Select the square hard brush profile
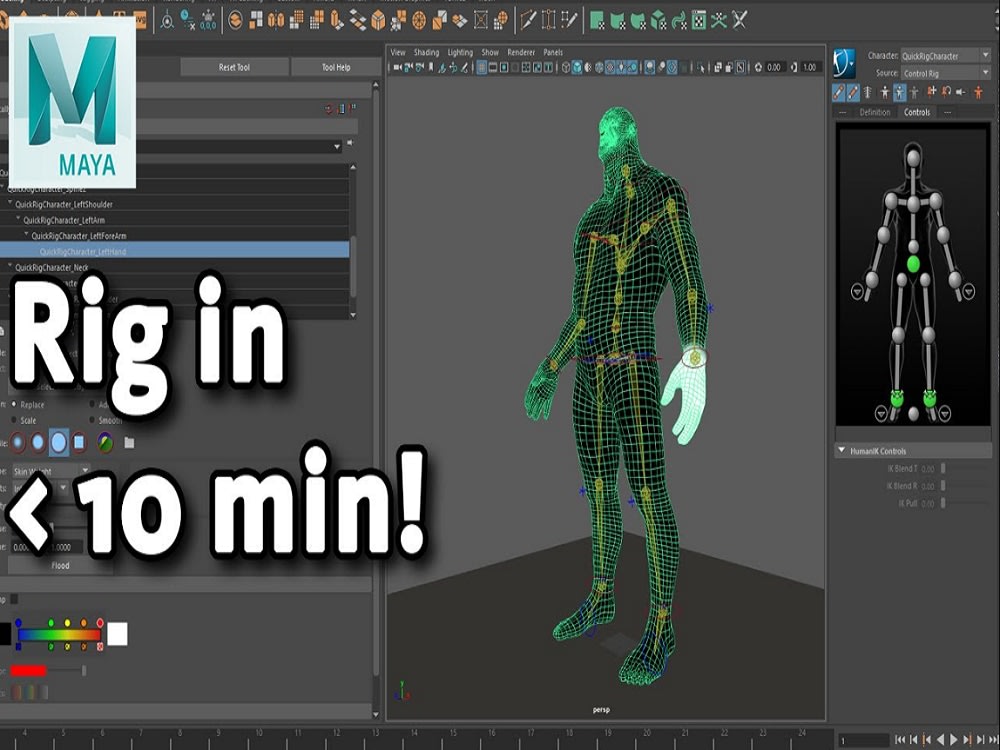Viewport: 1000px width, 750px height. [x=79, y=442]
